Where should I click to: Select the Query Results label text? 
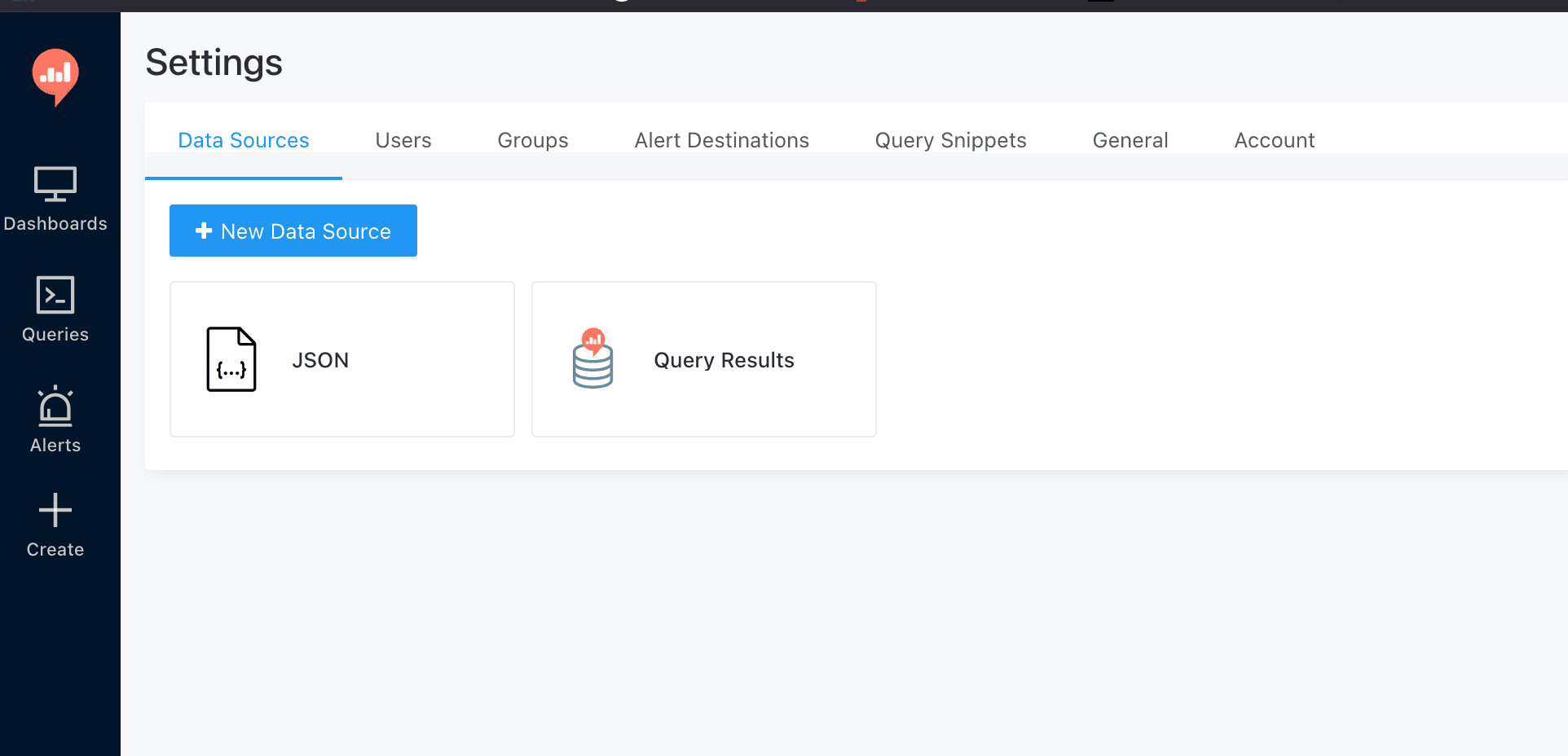[x=723, y=359]
